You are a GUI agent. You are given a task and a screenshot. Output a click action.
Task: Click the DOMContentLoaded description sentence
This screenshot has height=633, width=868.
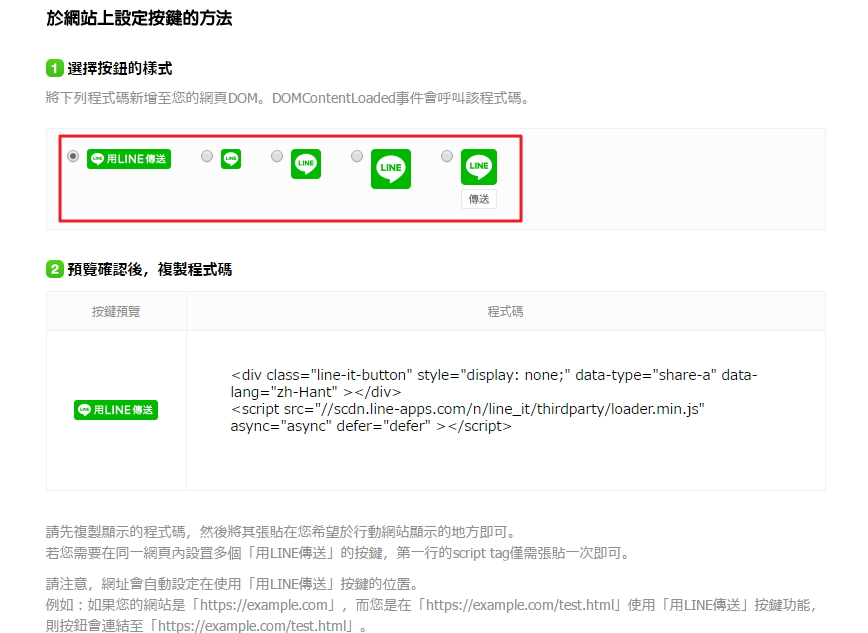[x=288, y=98]
